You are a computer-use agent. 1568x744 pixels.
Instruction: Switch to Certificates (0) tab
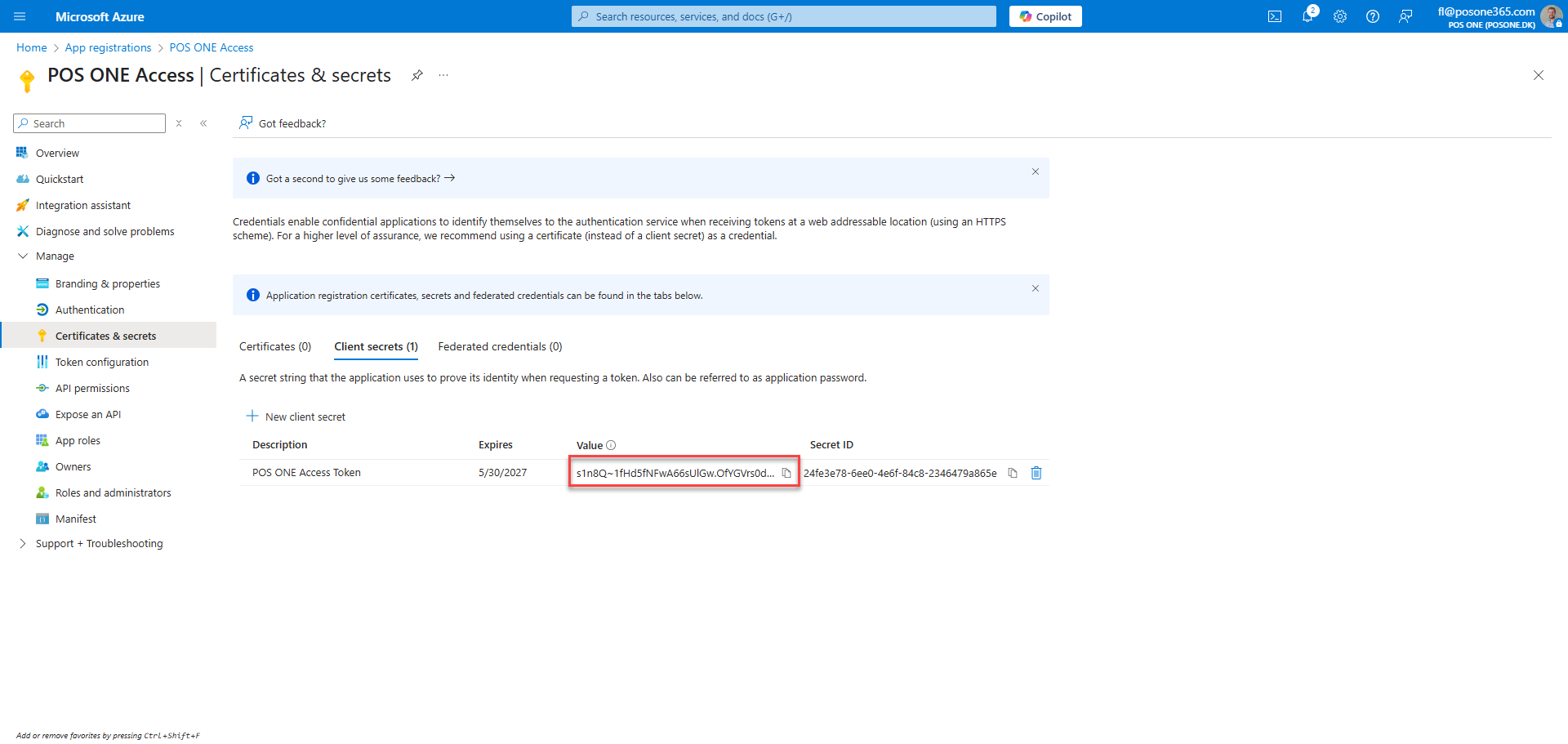[x=275, y=346]
